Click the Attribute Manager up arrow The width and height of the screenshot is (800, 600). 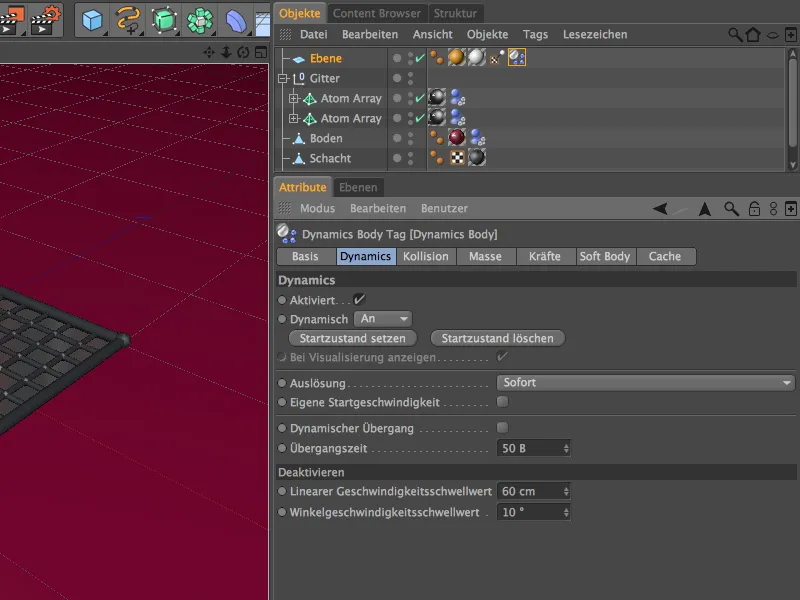[705, 209]
